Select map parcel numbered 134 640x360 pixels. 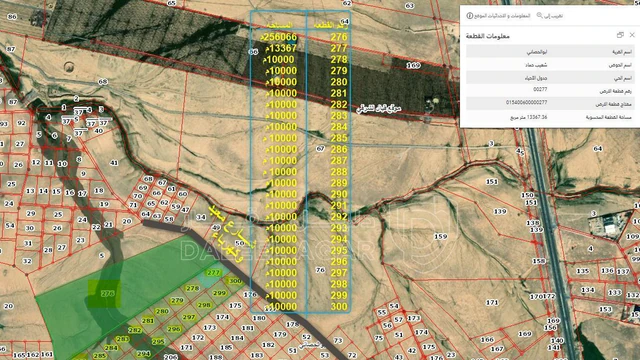tap(588, 290)
